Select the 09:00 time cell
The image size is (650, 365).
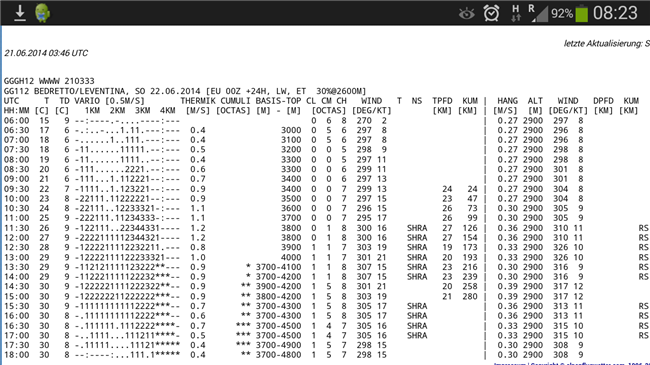click(x=17, y=179)
